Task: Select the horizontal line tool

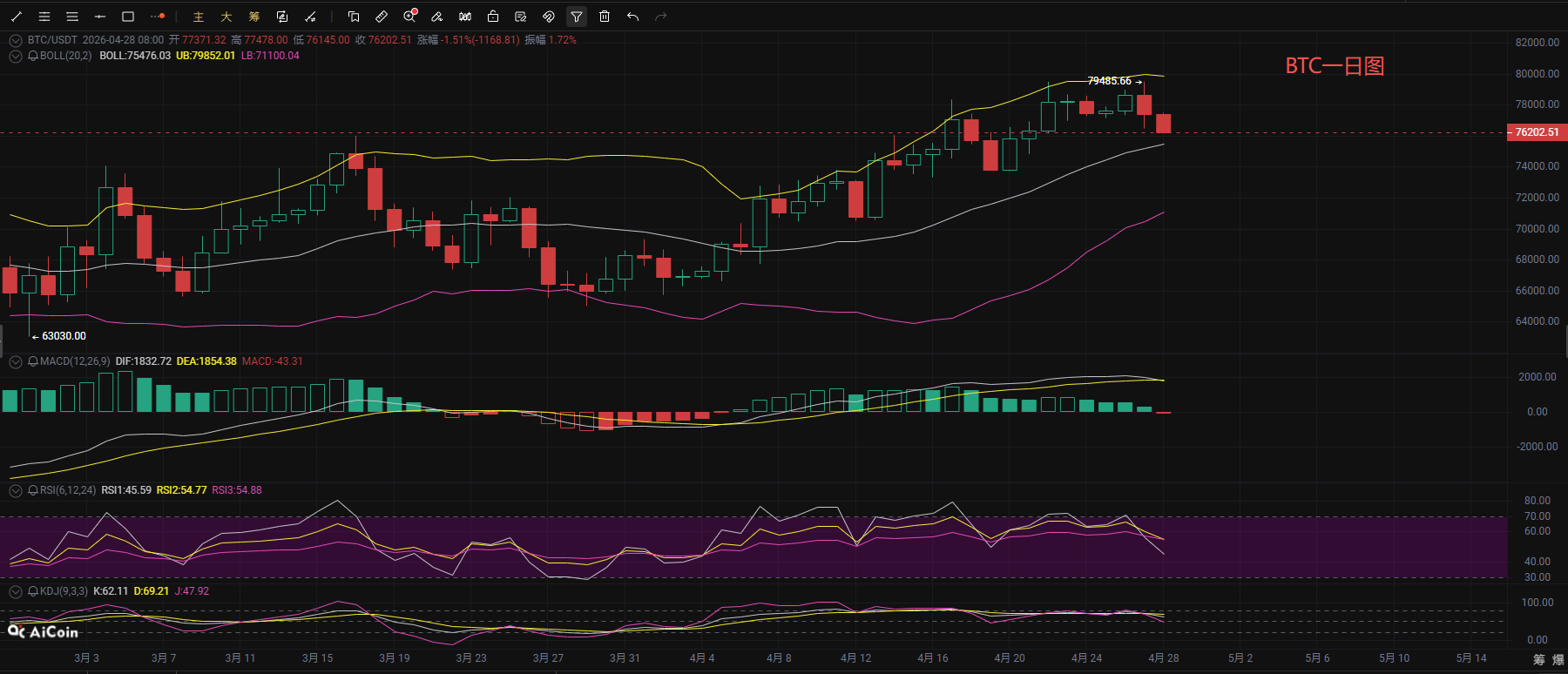Action: (100, 17)
